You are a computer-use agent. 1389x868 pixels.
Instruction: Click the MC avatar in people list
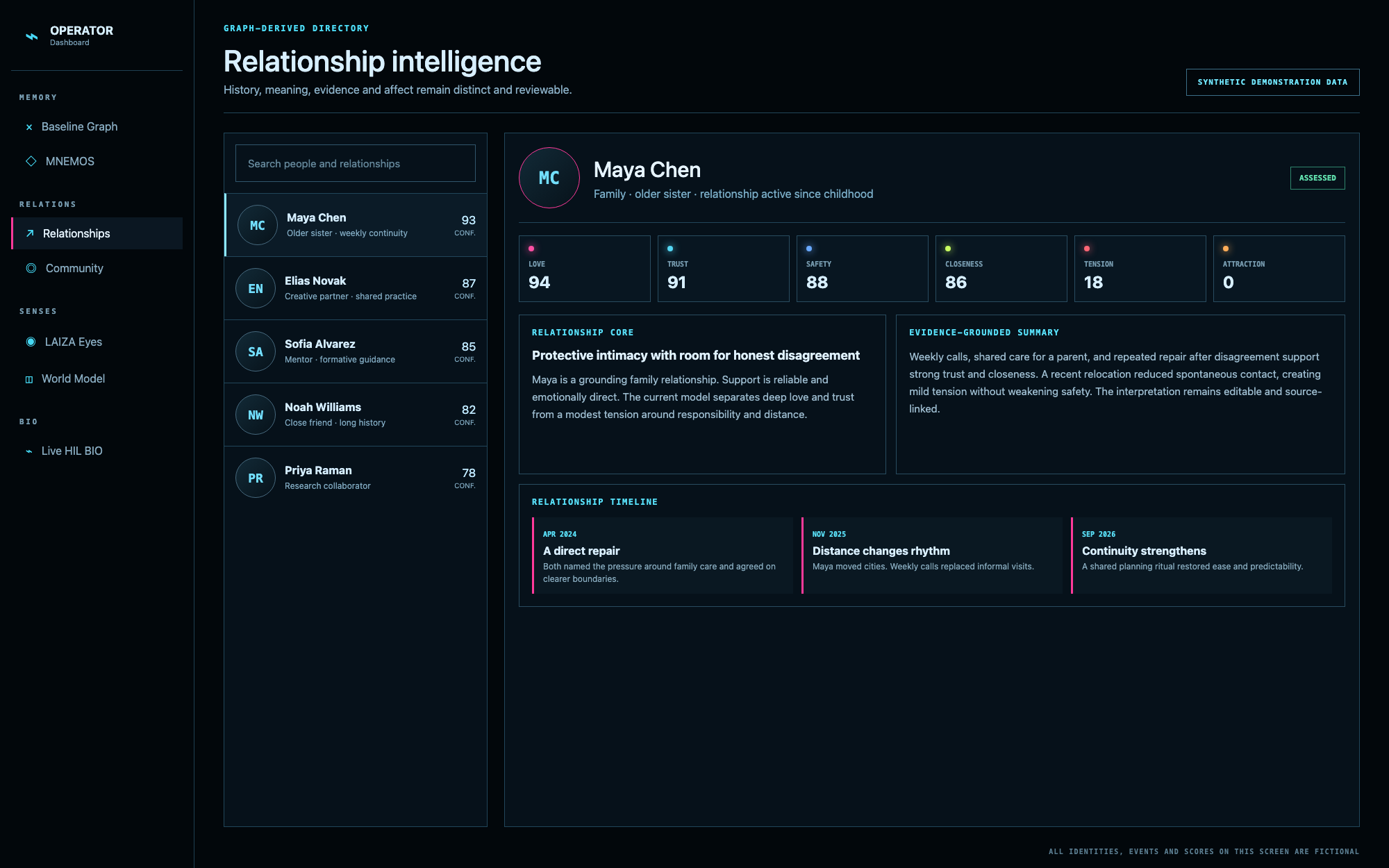[258, 225]
